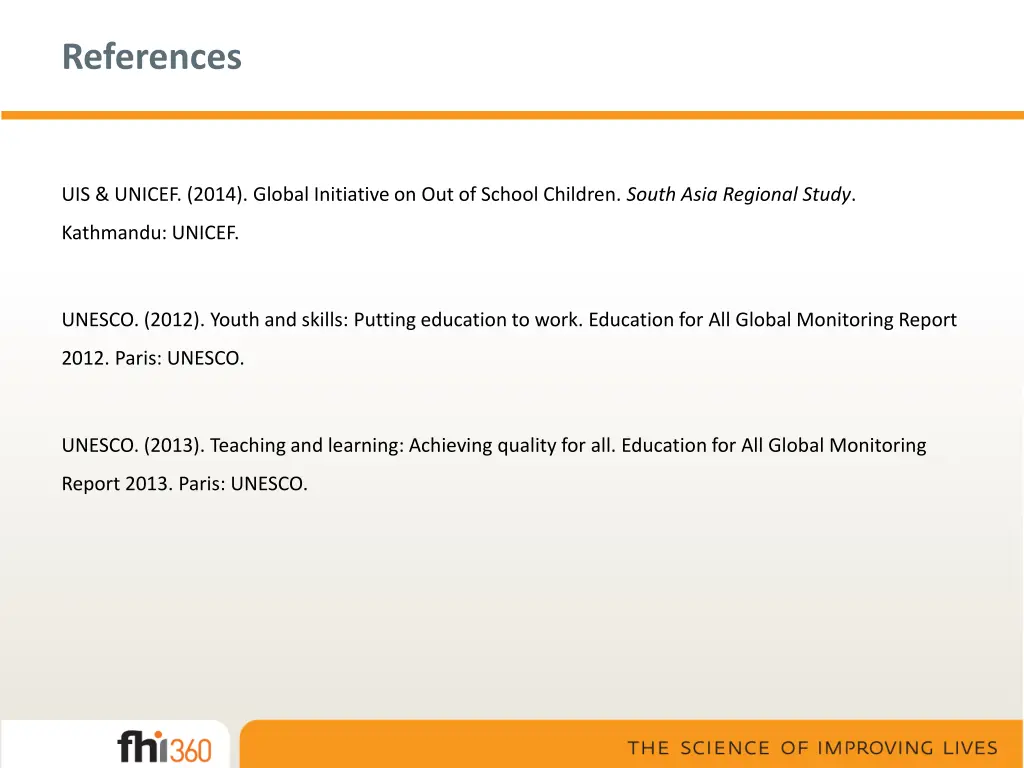The height and width of the screenshot is (768, 1024).
Task: Select Global Initiative on Out of School Children
Action: pos(437,195)
